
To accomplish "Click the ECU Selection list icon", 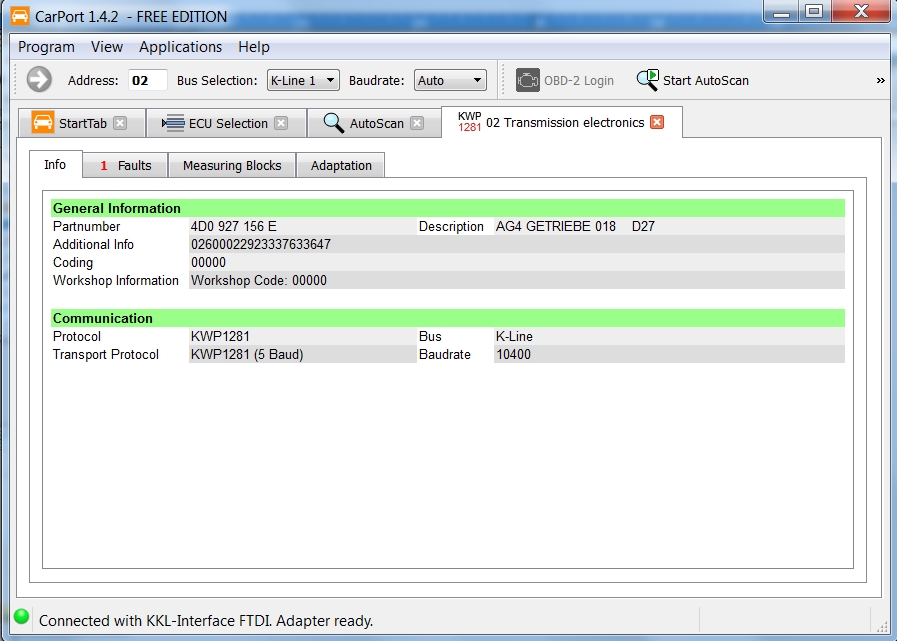I will pyautogui.click(x=173, y=123).
